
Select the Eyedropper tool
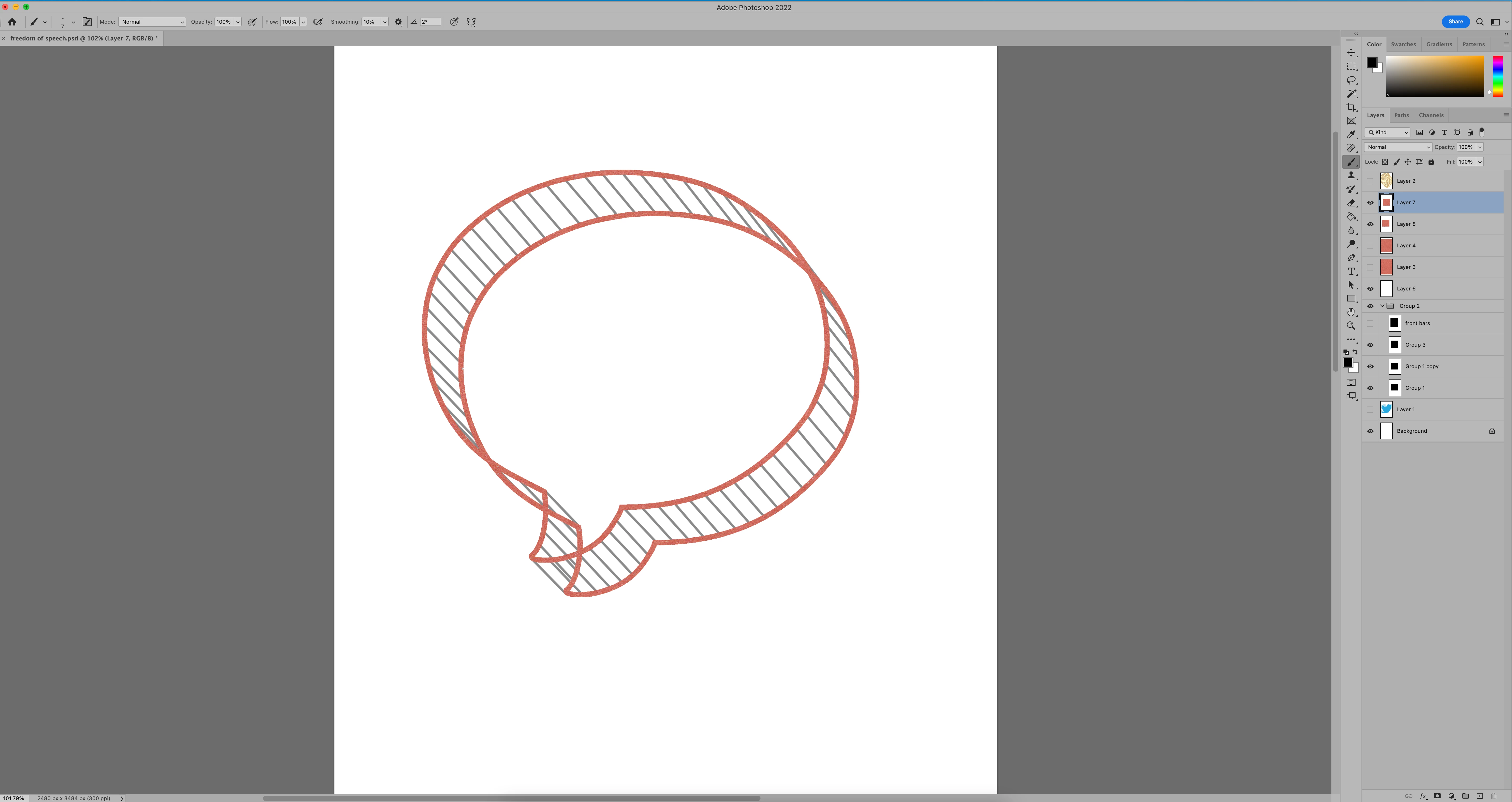point(1351,134)
